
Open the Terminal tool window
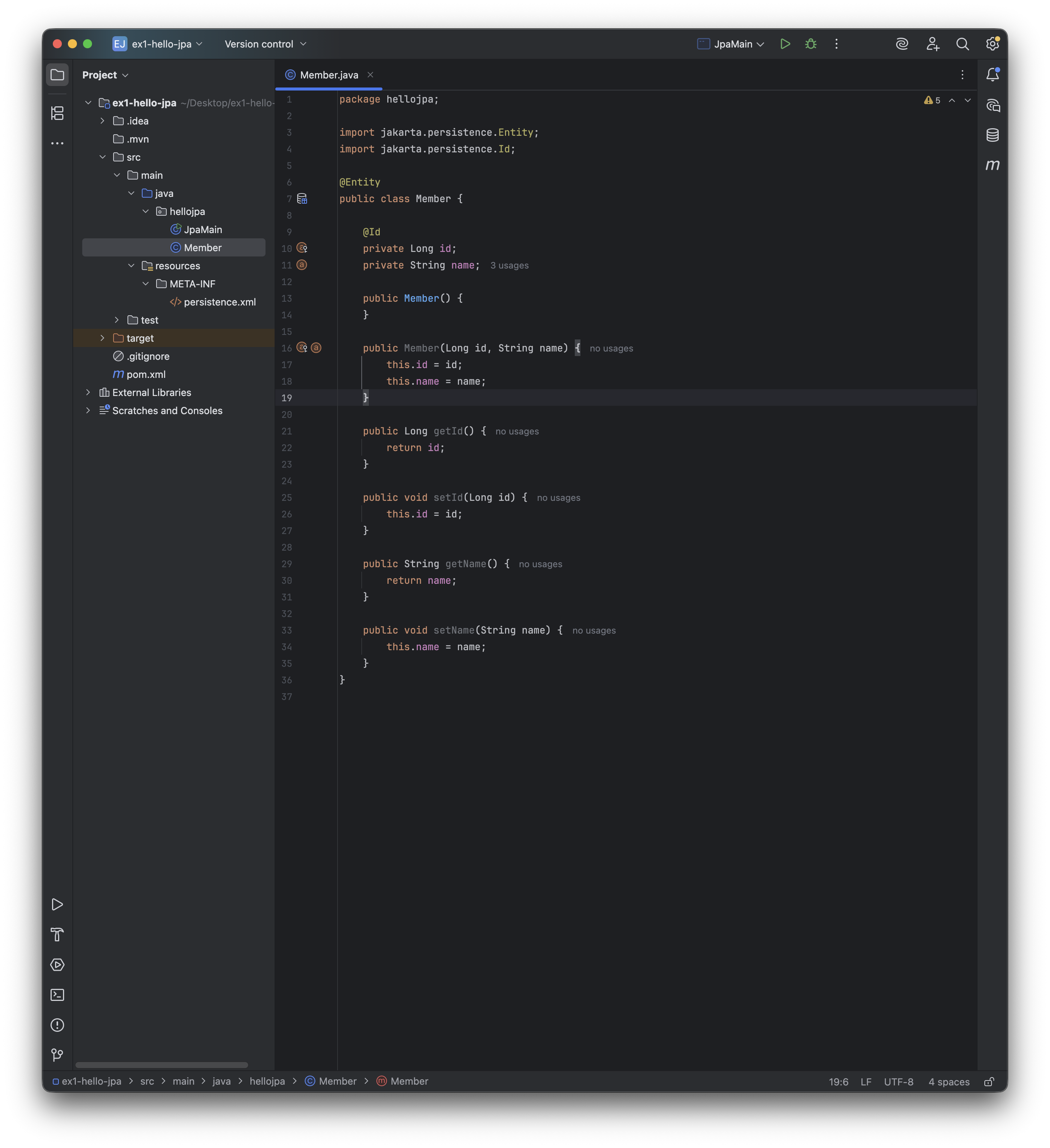[57, 995]
